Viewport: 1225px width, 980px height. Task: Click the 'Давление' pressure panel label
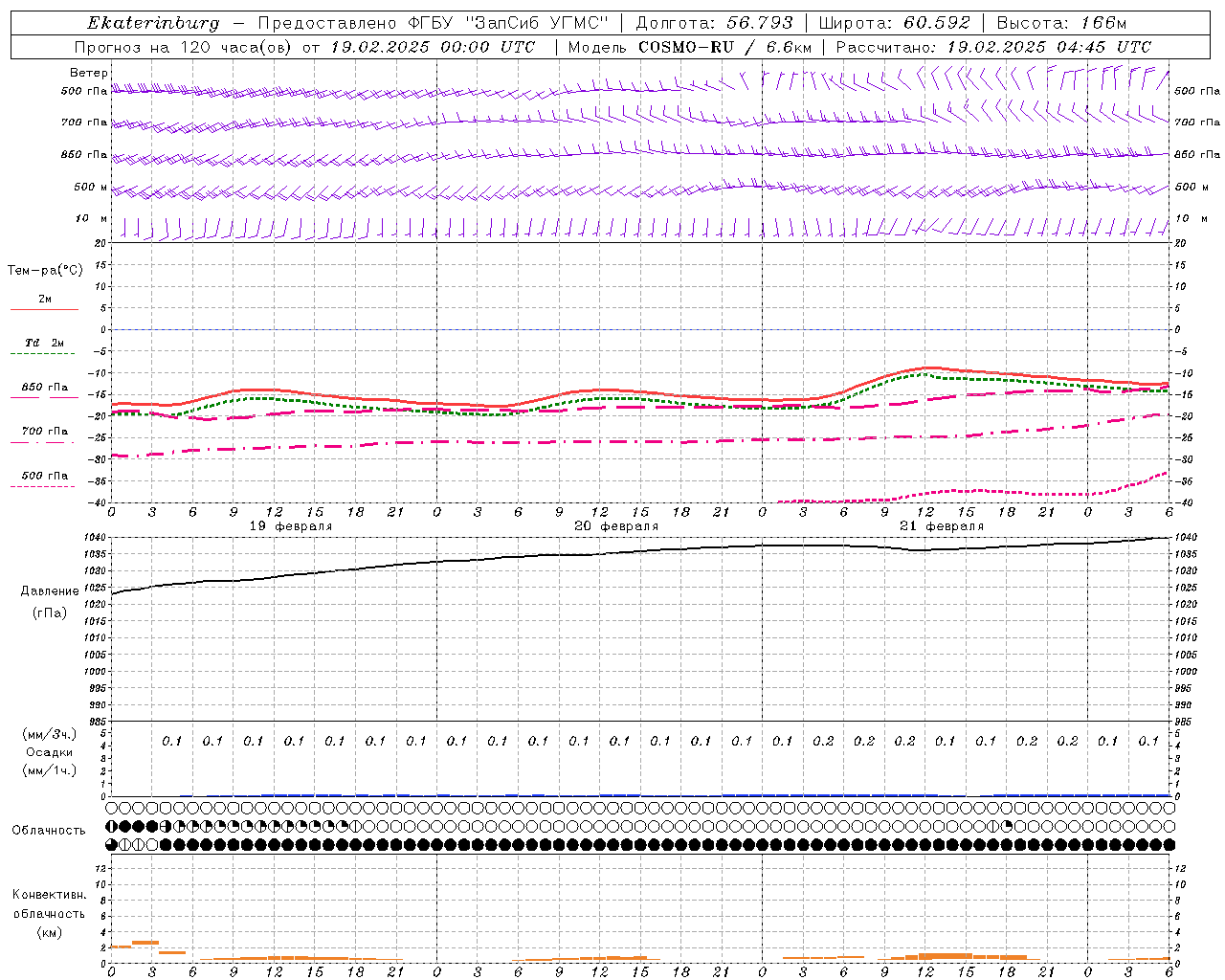[x=50, y=591]
